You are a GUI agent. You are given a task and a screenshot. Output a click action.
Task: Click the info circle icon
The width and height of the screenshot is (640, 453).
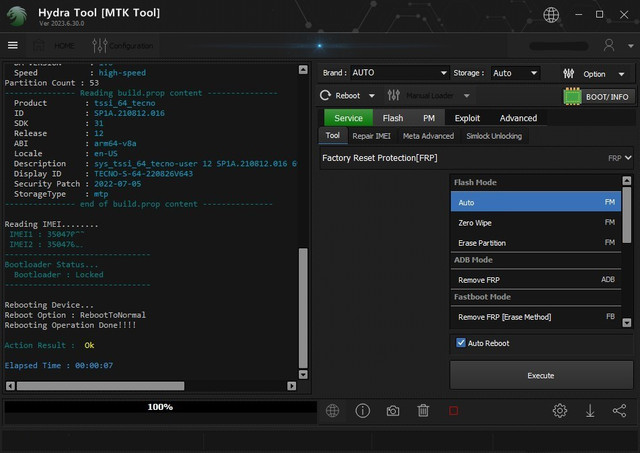point(362,411)
